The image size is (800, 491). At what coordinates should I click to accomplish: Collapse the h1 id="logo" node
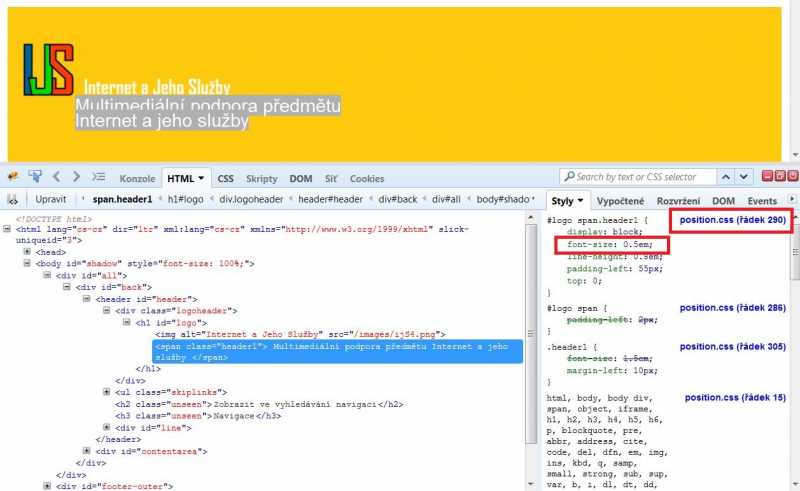pyautogui.click(x=127, y=322)
